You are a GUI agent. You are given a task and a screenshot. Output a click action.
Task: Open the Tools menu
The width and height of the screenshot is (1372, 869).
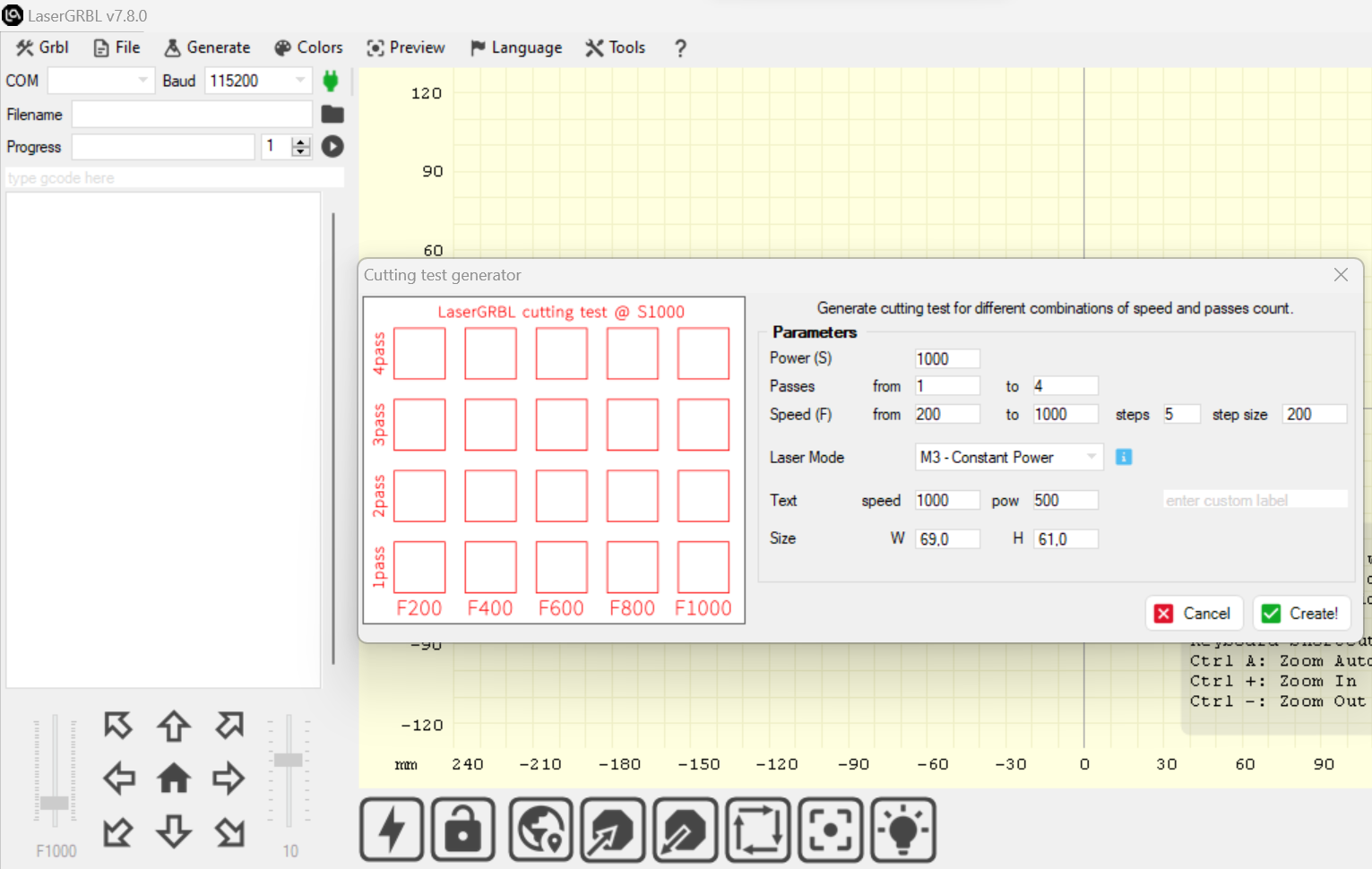[615, 47]
